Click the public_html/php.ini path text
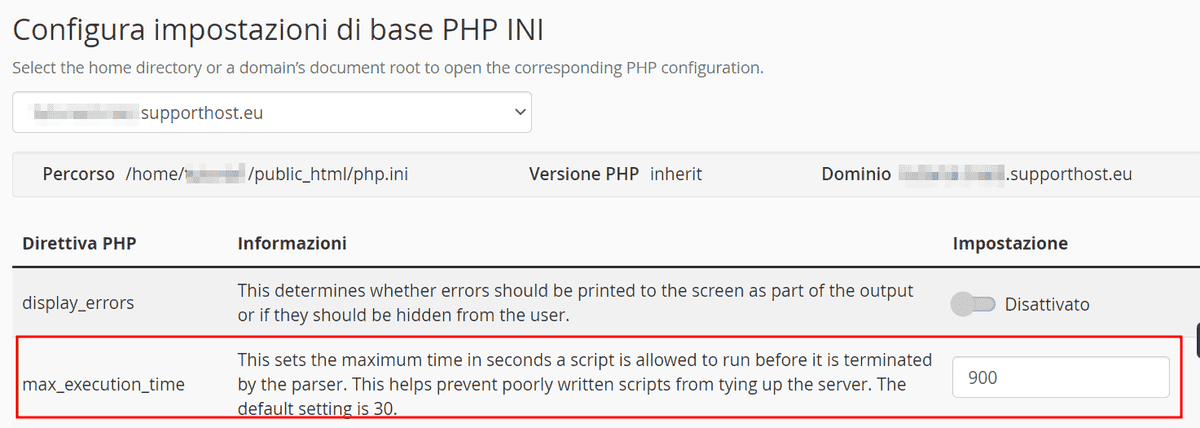This screenshot has height=428, width=1200. point(328,174)
